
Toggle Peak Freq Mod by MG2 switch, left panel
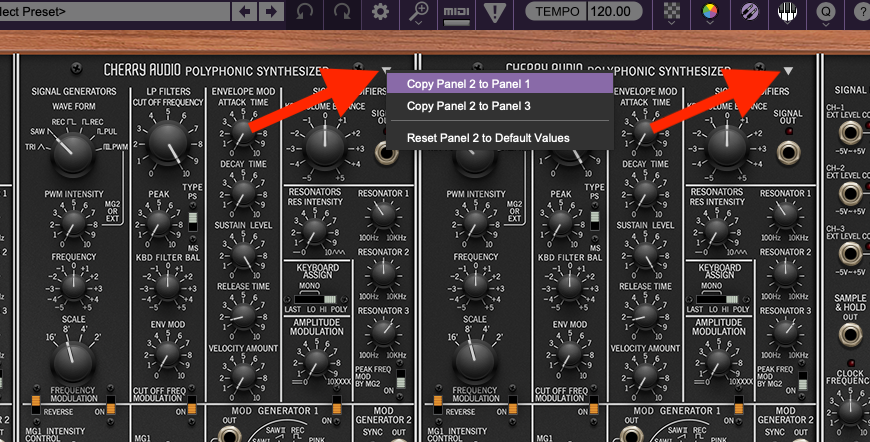pos(400,380)
